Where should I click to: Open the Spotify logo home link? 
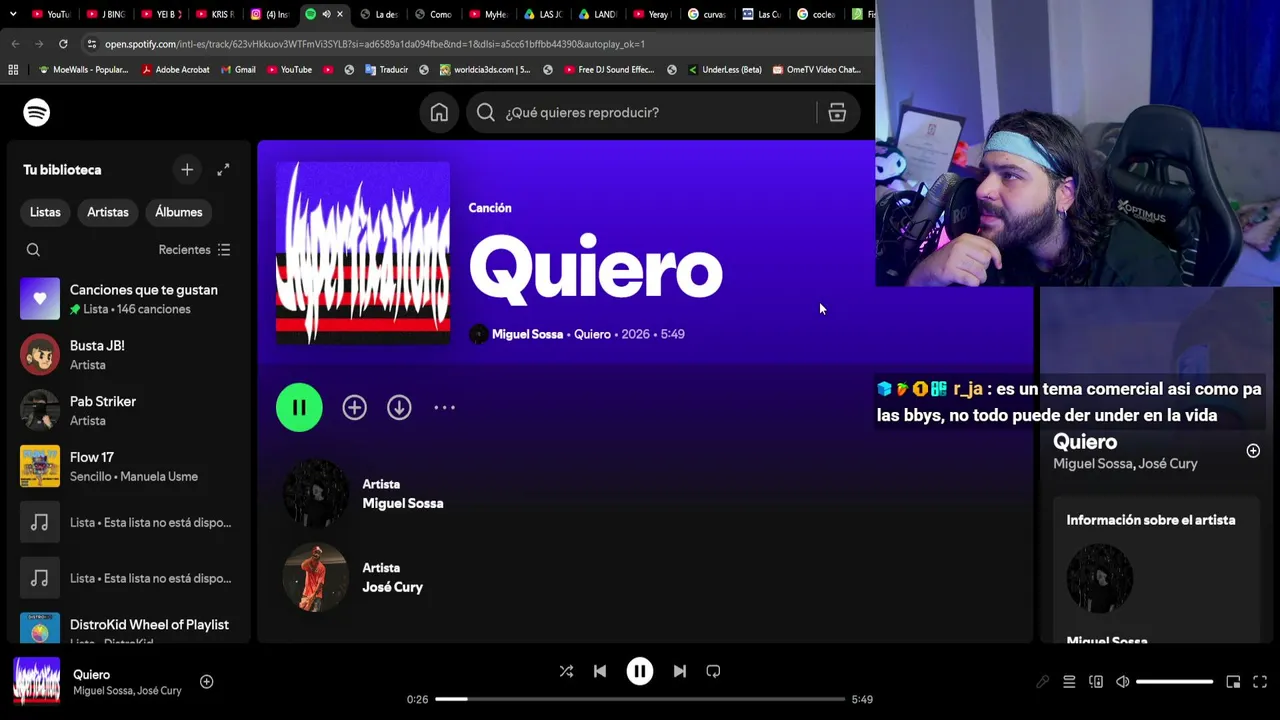[x=37, y=113]
